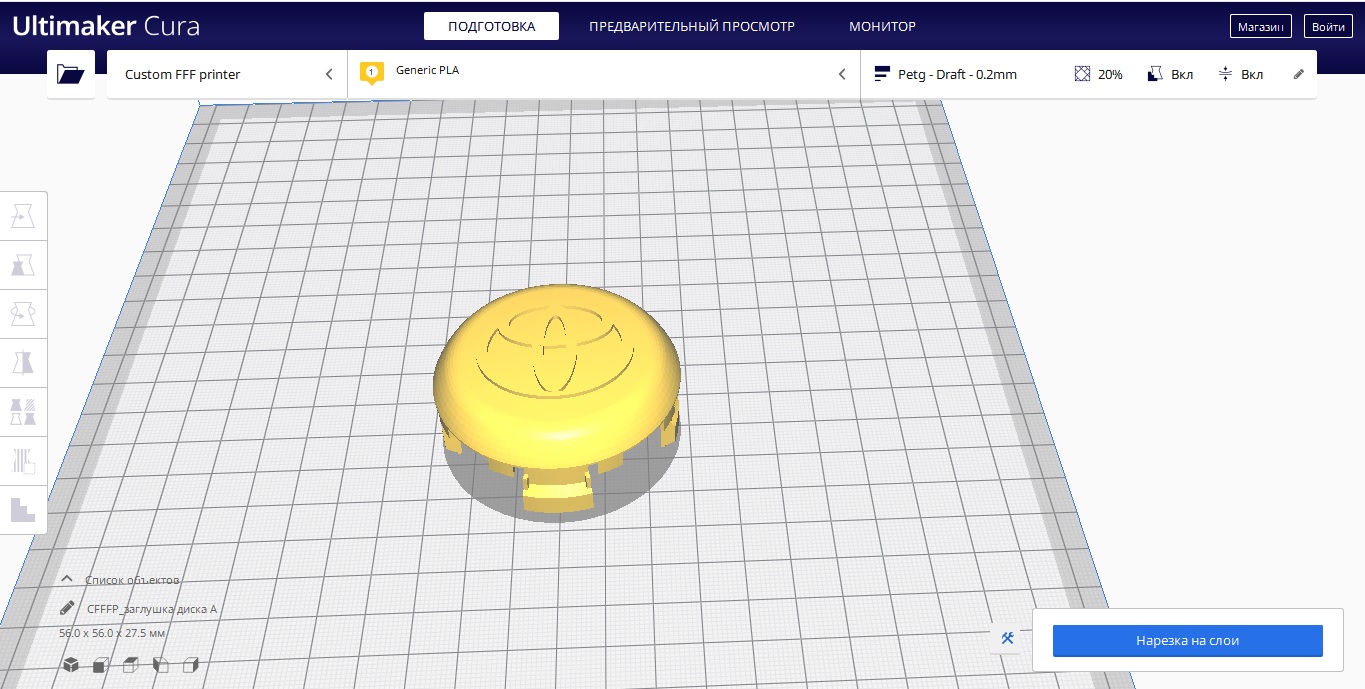Click the Нарезка на слои slice button
1365x689 pixels.
[1187, 640]
